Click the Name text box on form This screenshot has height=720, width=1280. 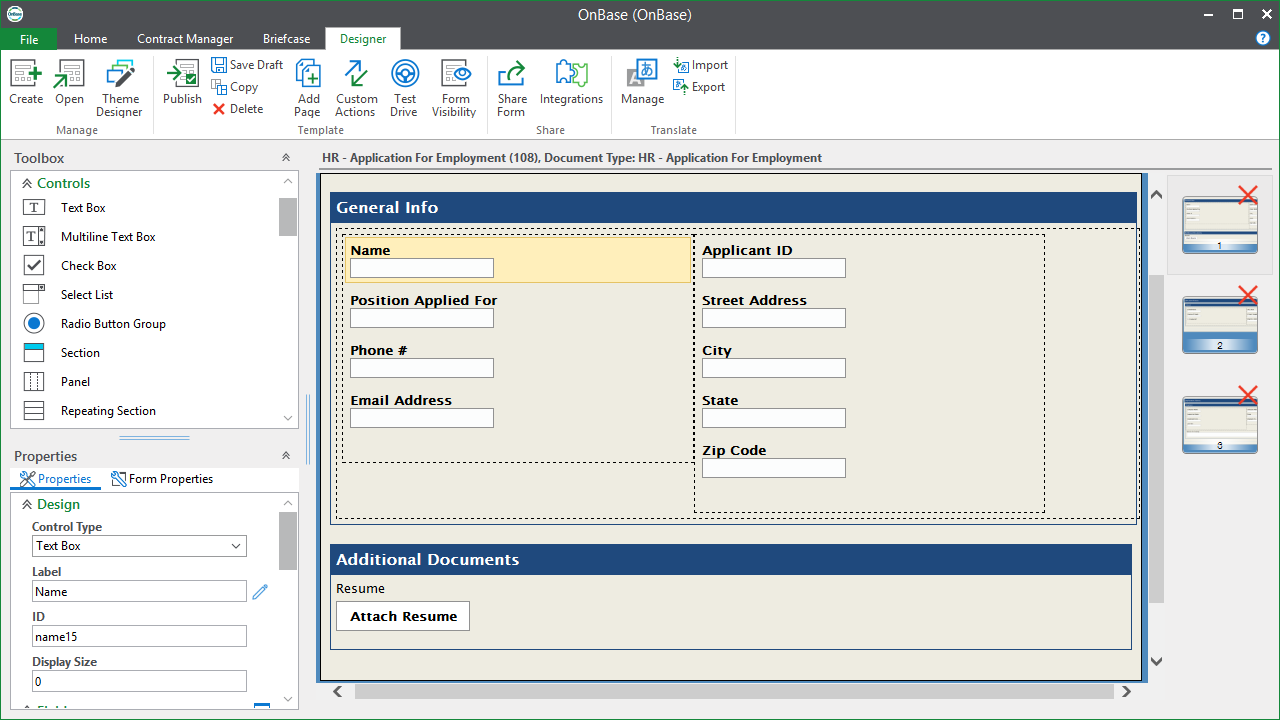[x=422, y=268]
